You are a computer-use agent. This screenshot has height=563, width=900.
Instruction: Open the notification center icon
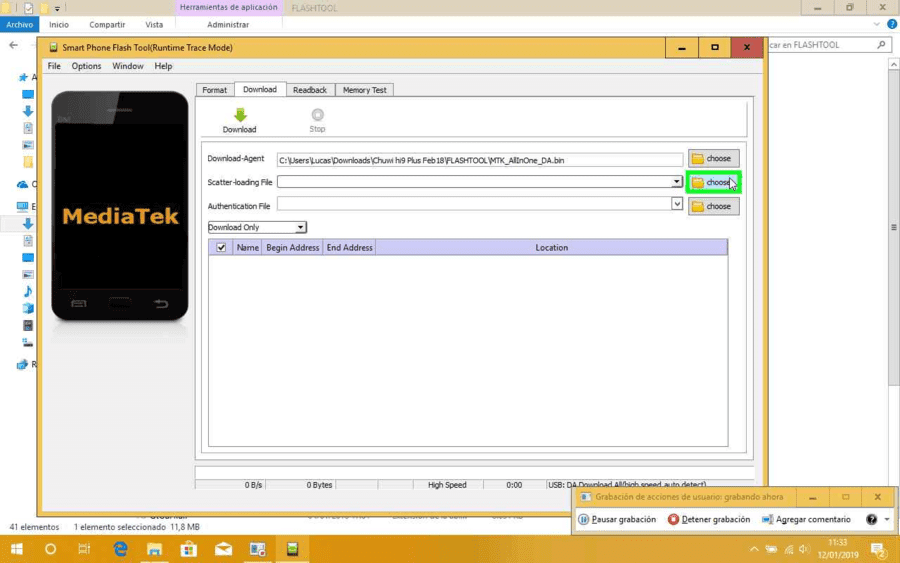[x=879, y=550]
